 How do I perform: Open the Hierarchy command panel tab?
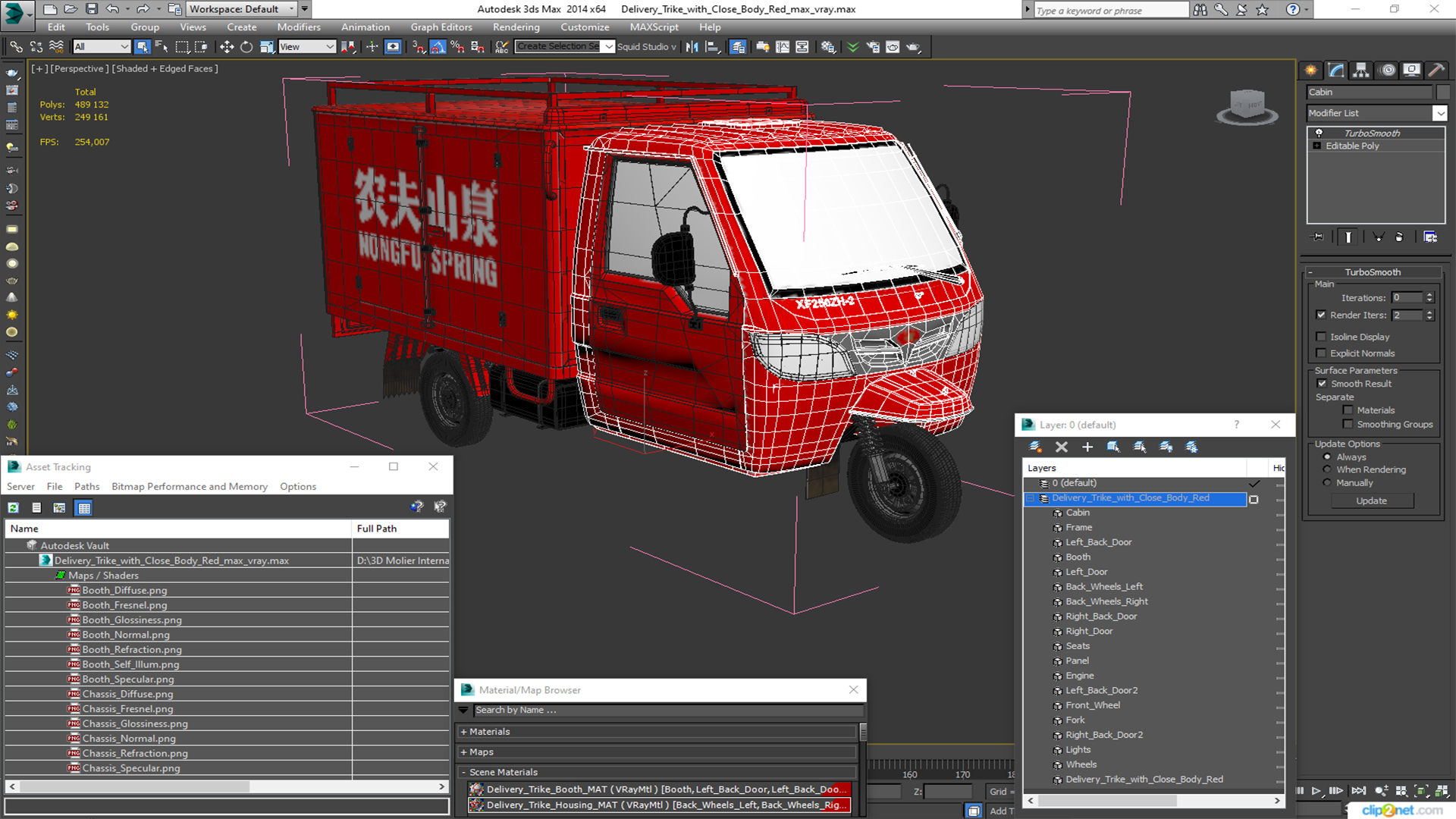[1361, 71]
